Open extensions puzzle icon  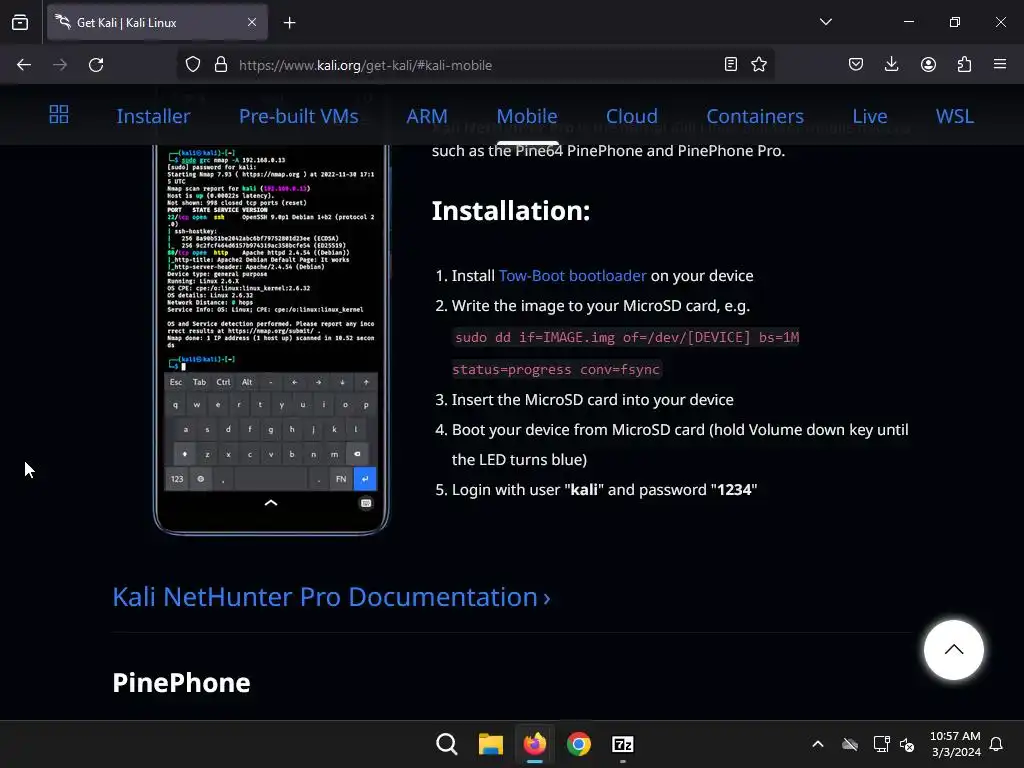(x=964, y=64)
